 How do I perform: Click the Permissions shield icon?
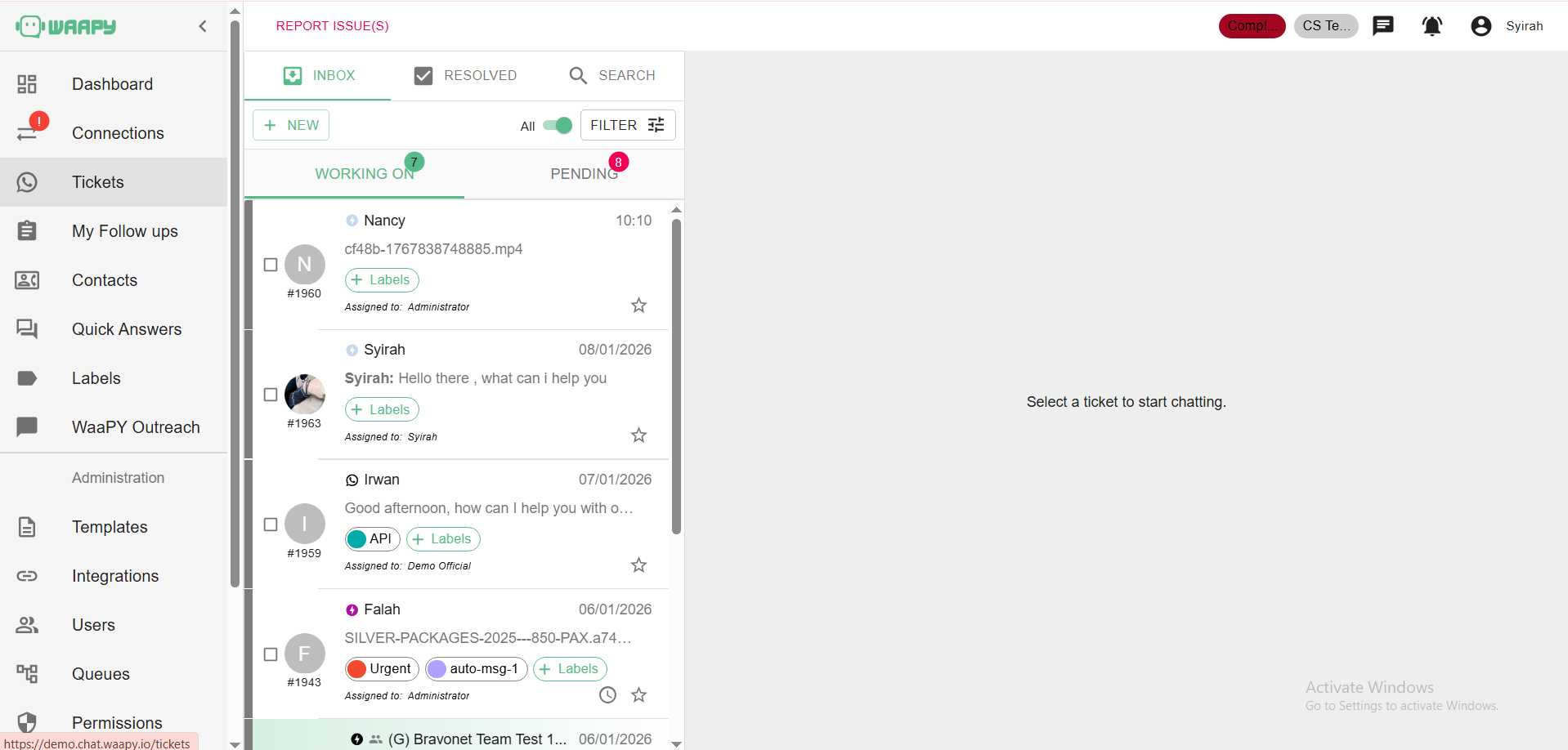(27, 723)
